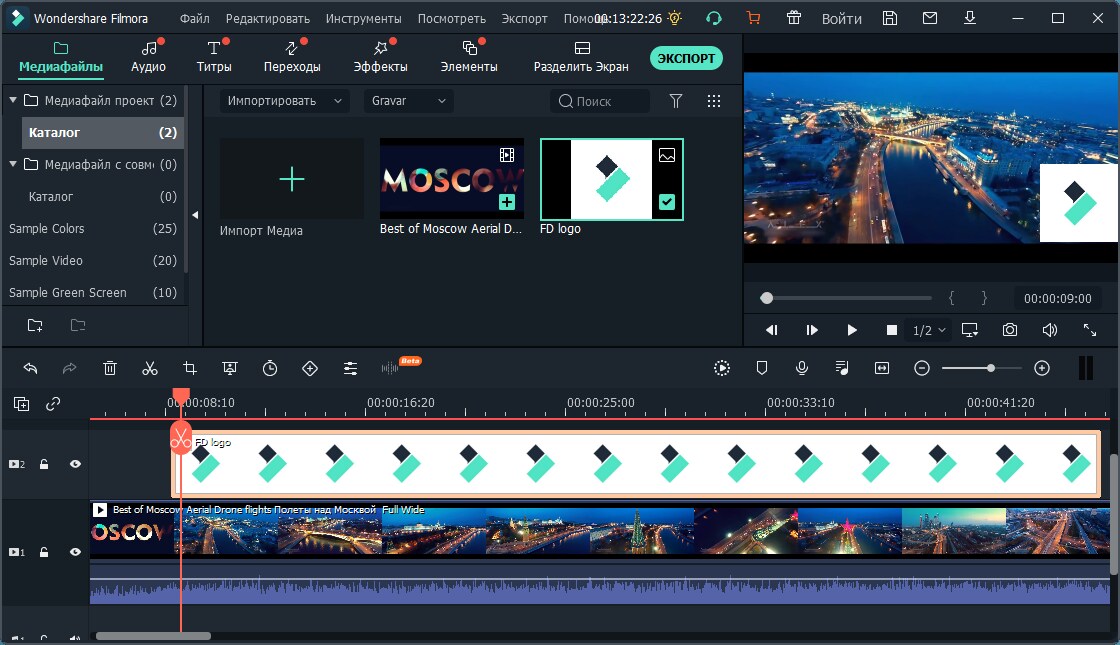
Task: Save project with floppy disk icon
Action: tap(889, 18)
